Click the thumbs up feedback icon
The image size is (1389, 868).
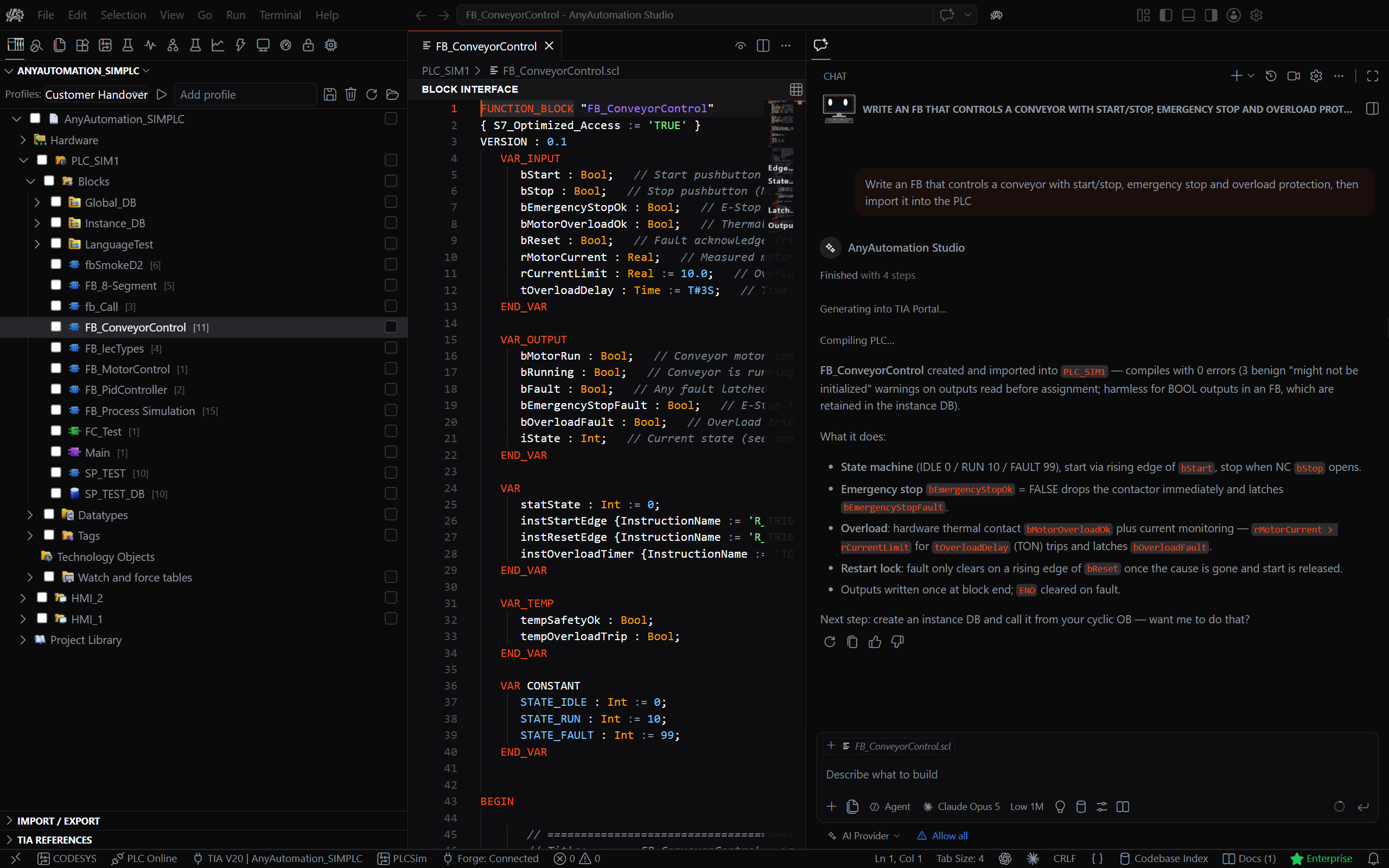click(875, 642)
